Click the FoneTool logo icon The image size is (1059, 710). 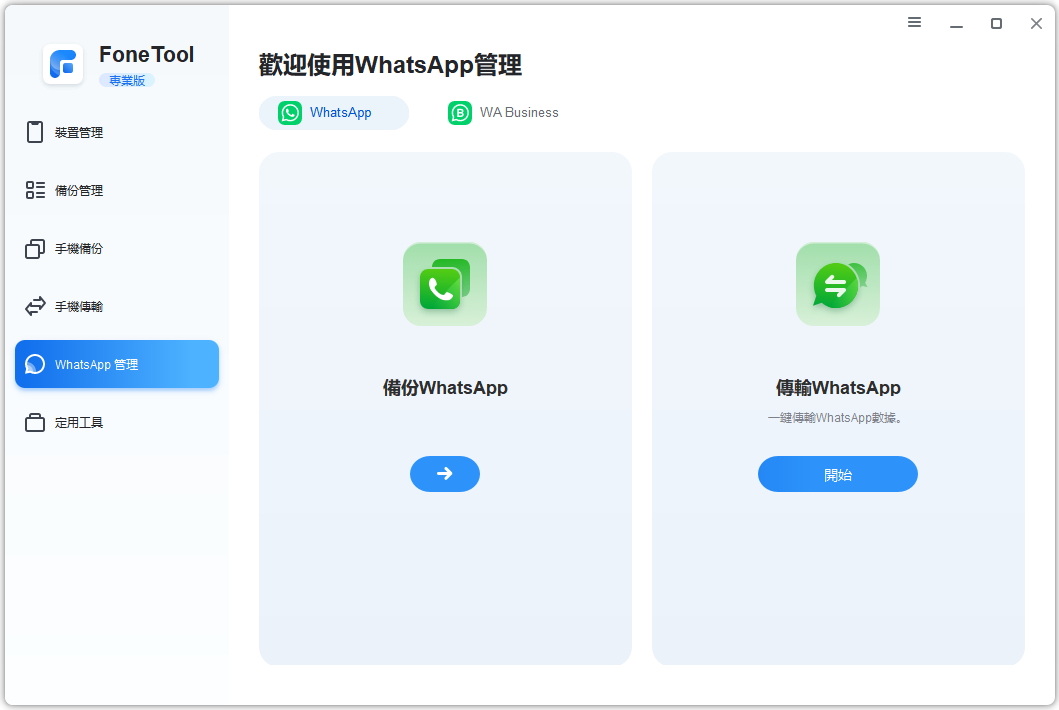tap(63, 64)
